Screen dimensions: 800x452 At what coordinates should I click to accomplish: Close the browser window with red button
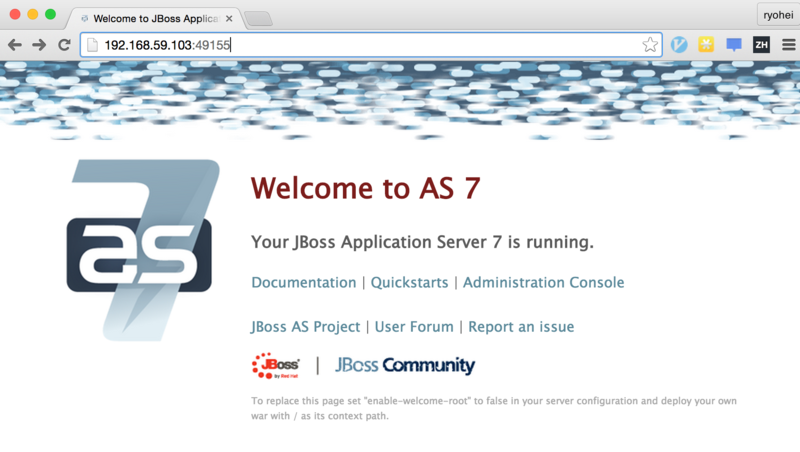click(x=15, y=14)
